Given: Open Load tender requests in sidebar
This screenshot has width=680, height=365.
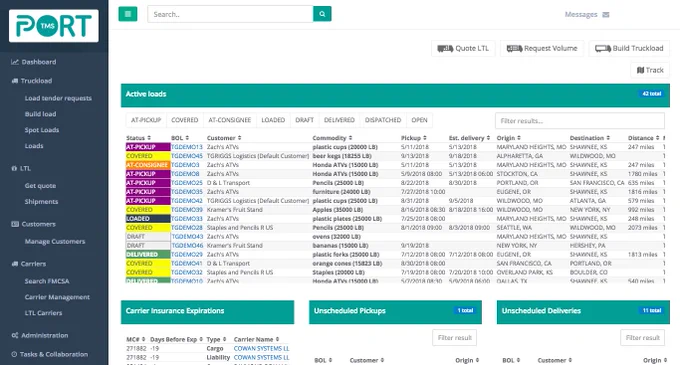Looking at the screenshot, I should (58, 98).
